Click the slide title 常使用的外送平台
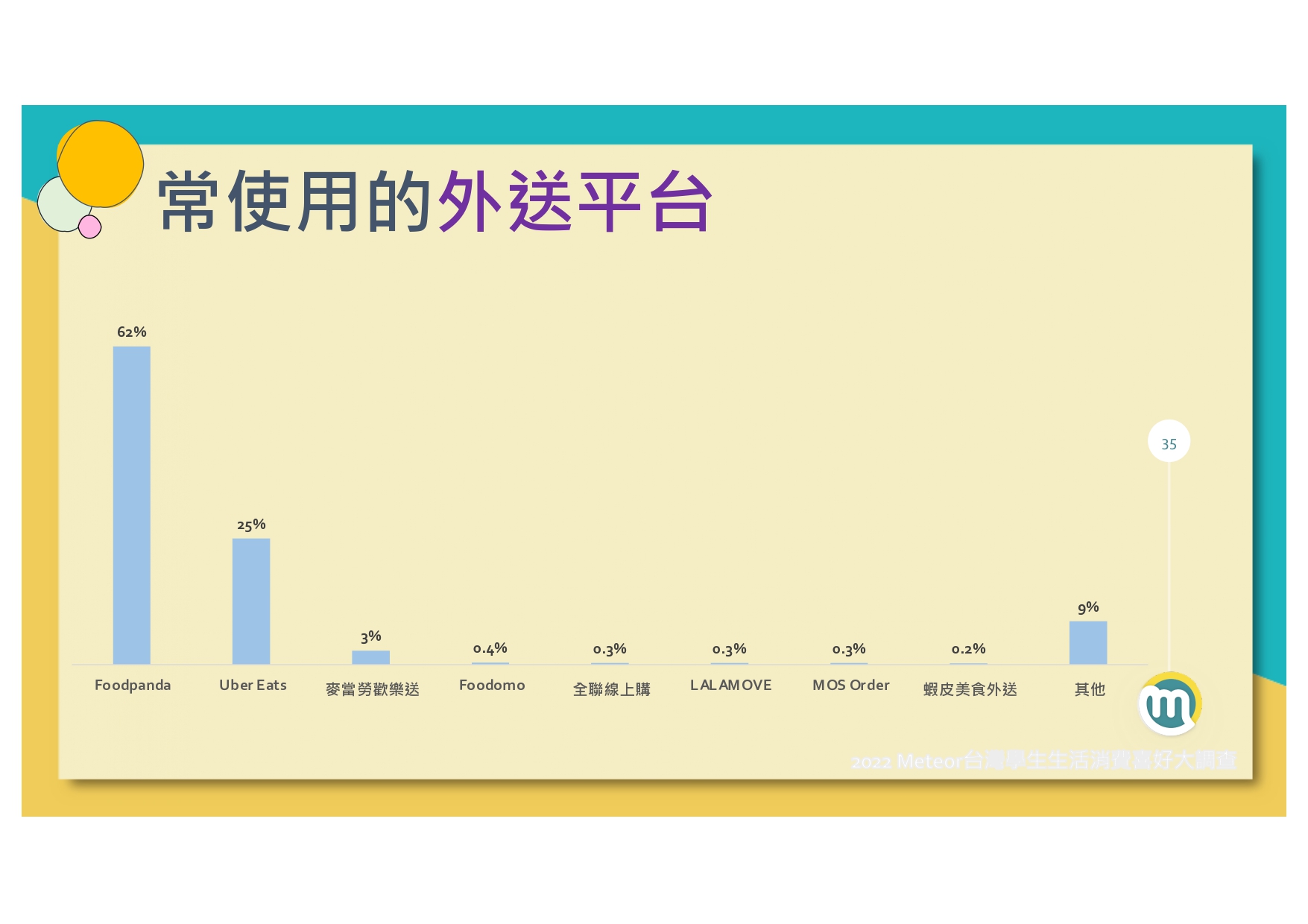1308x924 pixels. pos(435,201)
